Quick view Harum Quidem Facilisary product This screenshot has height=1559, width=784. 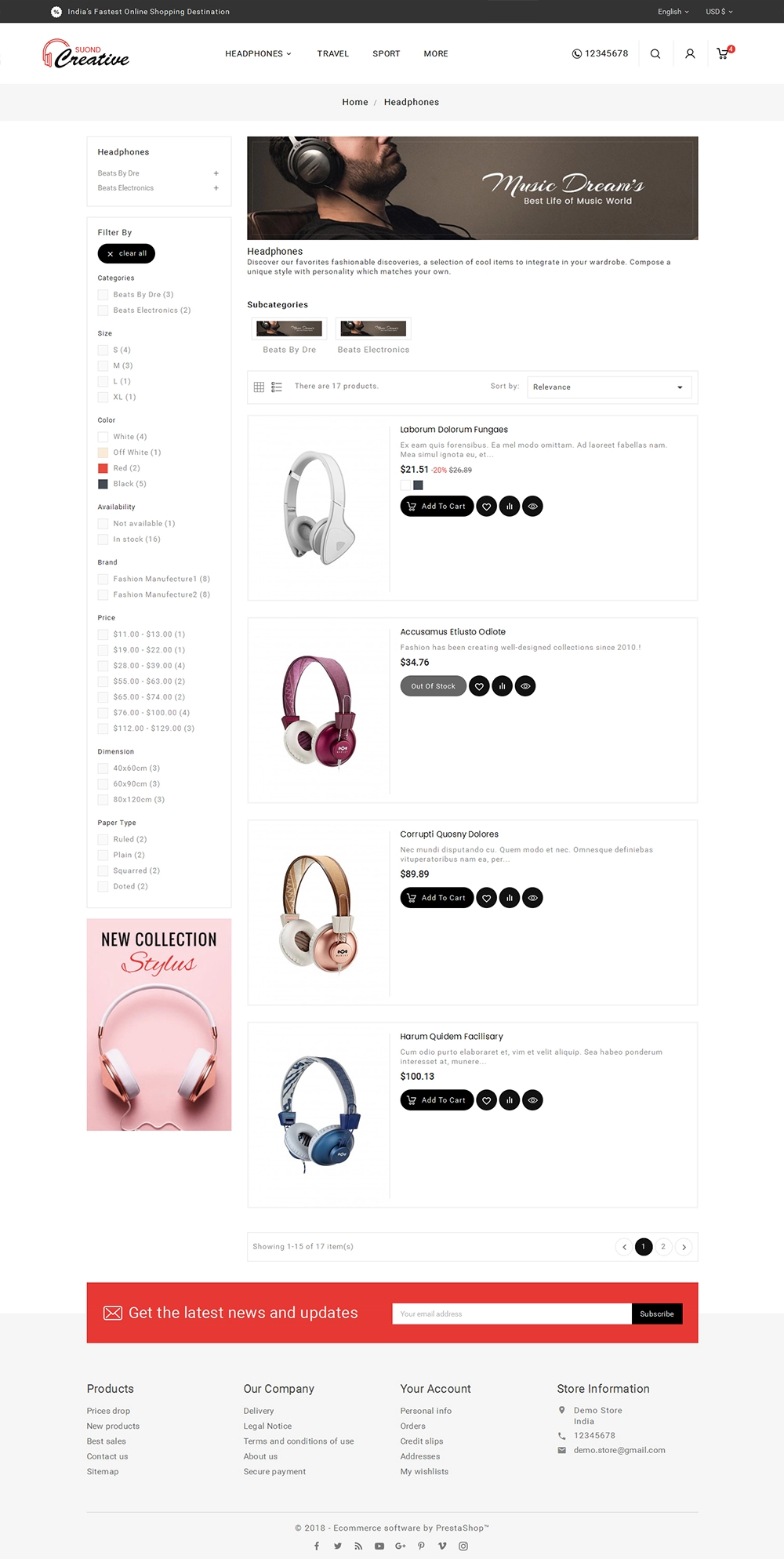point(533,1100)
